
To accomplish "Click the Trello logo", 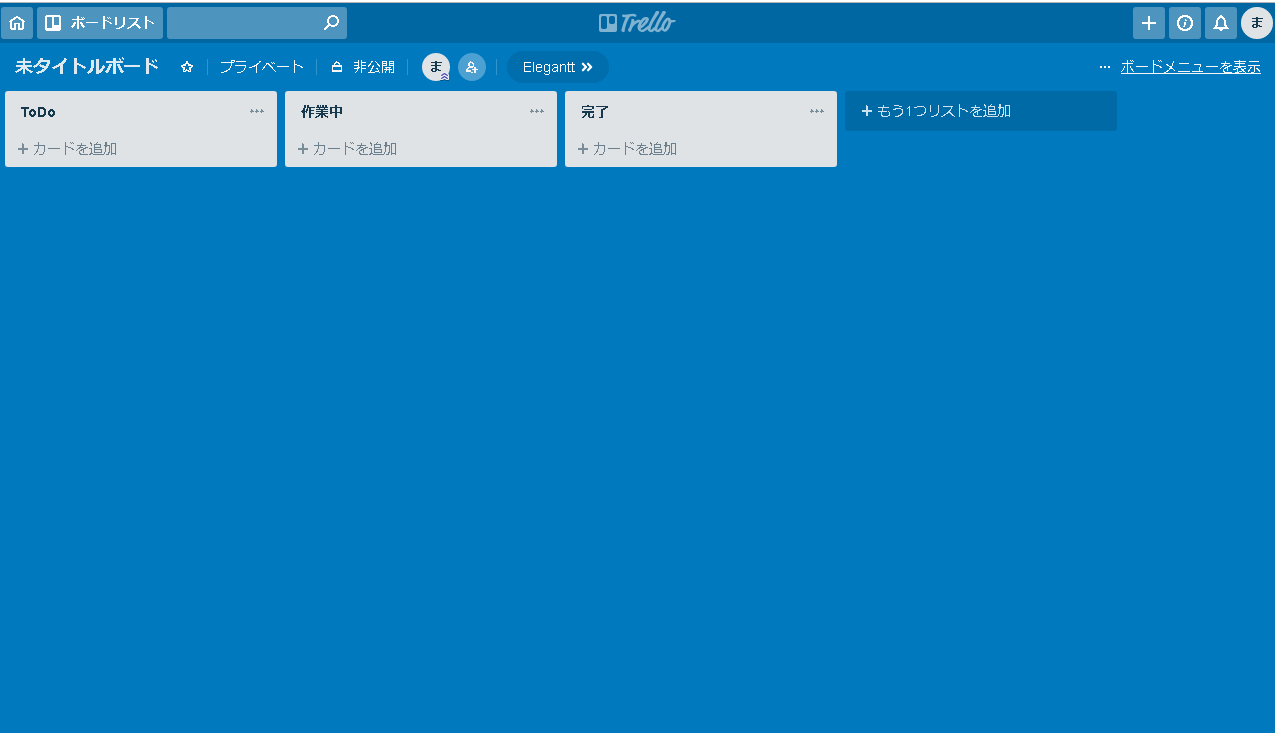I will point(637,23).
